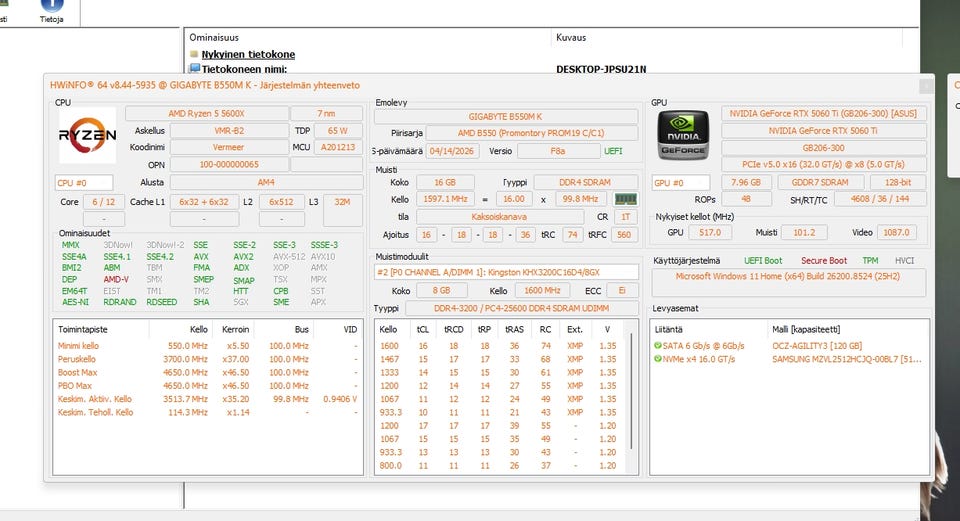Screen dimensions: 960x521
Task: Click the AMD B550 (Promontory PROM19 C/C1) chipset field
Action: [531, 133]
